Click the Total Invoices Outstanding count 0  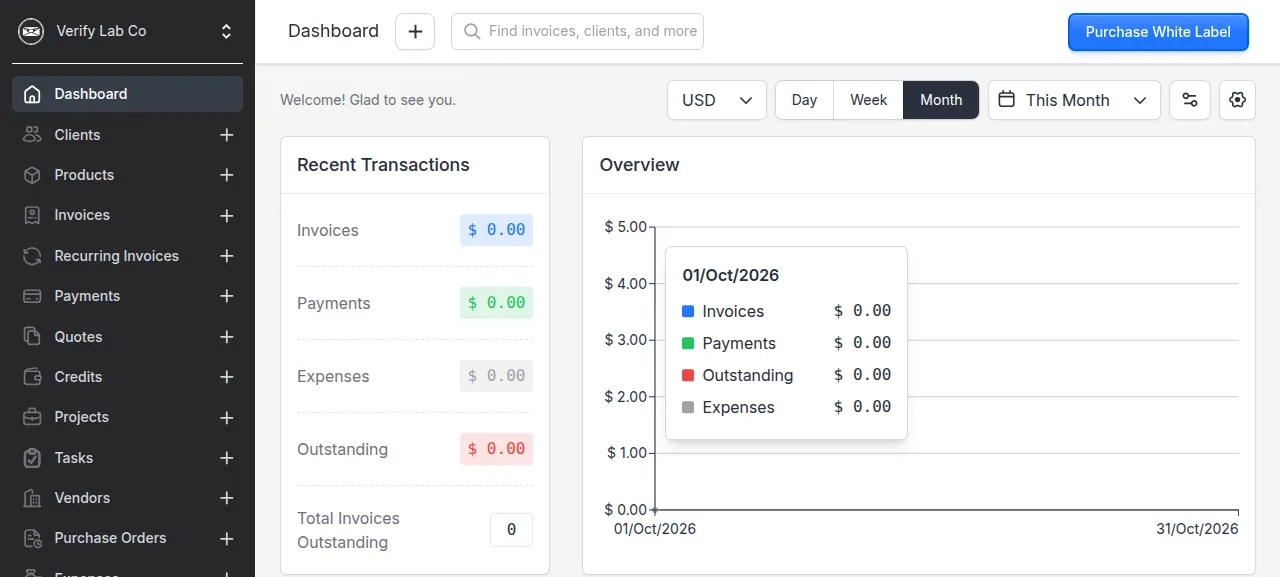pyautogui.click(x=511, y=530)
